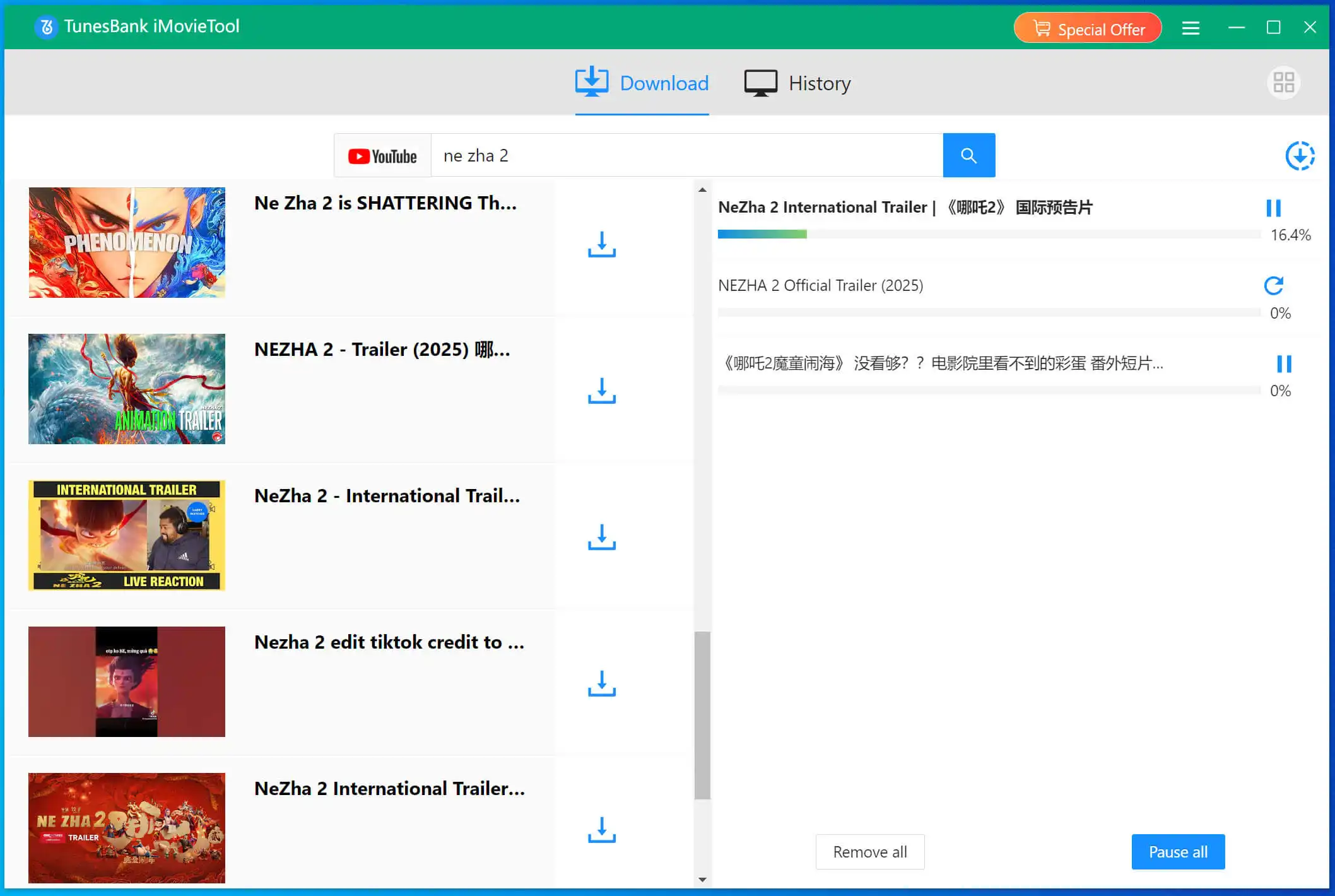Screen dimensions: 1335x896
Task: Open the grid view icon at top right
Action: click(x=1283, y=83)
